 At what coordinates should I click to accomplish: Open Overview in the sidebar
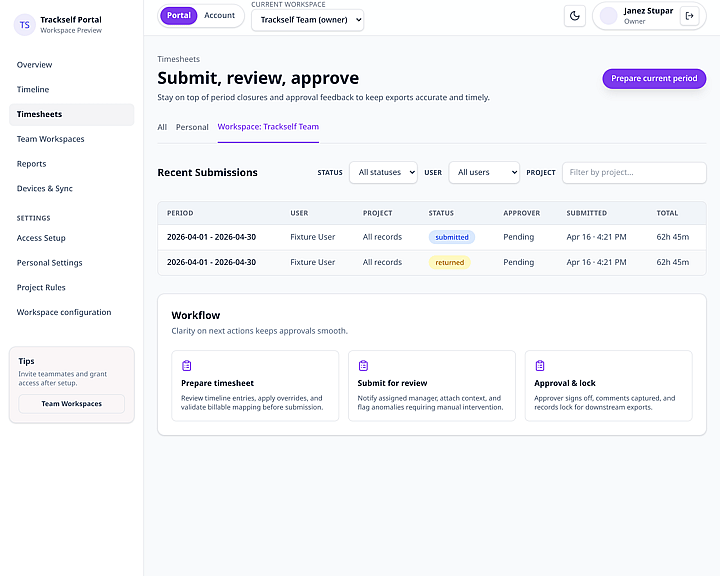click(72, 65)
